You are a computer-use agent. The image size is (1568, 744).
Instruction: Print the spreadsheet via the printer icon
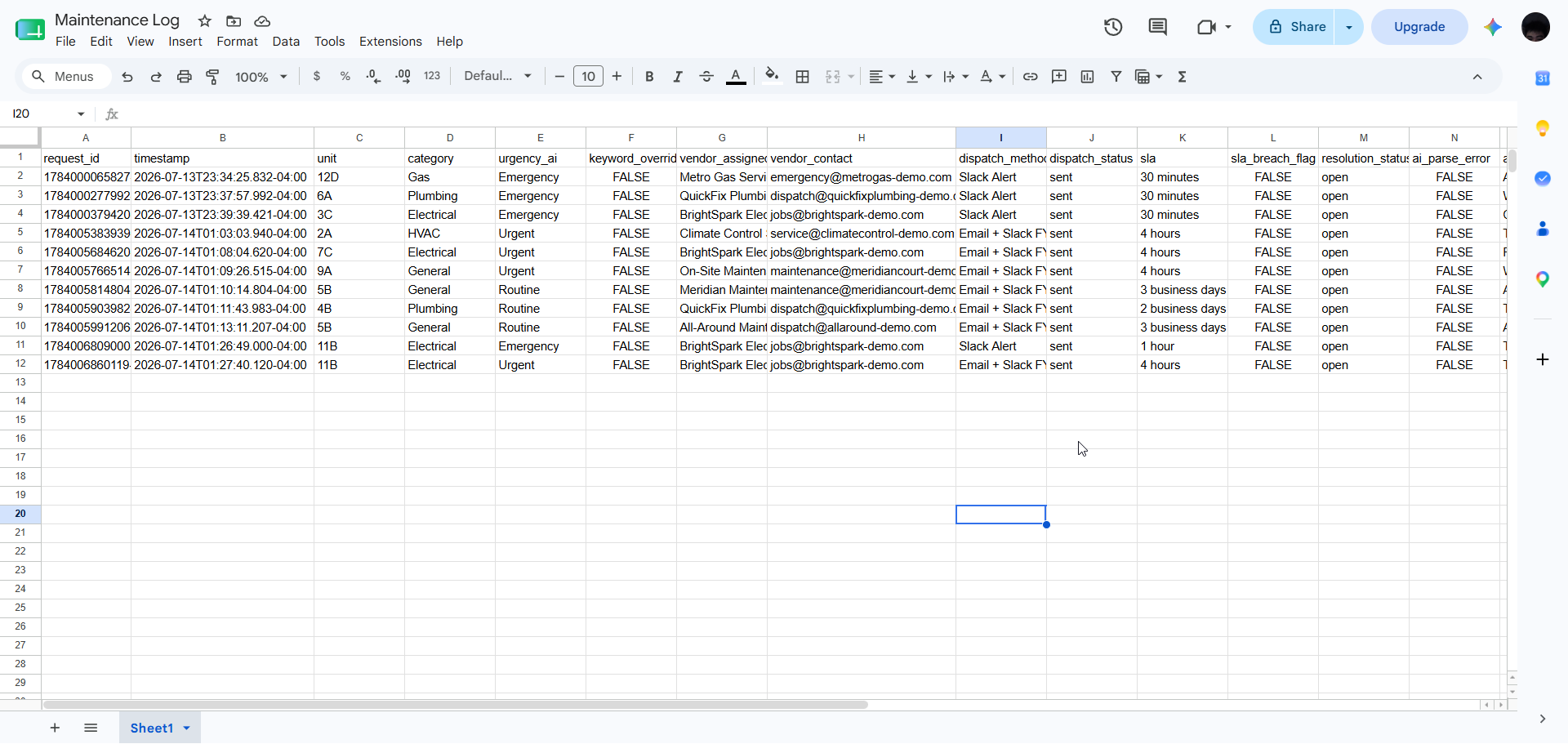[185, 77]
